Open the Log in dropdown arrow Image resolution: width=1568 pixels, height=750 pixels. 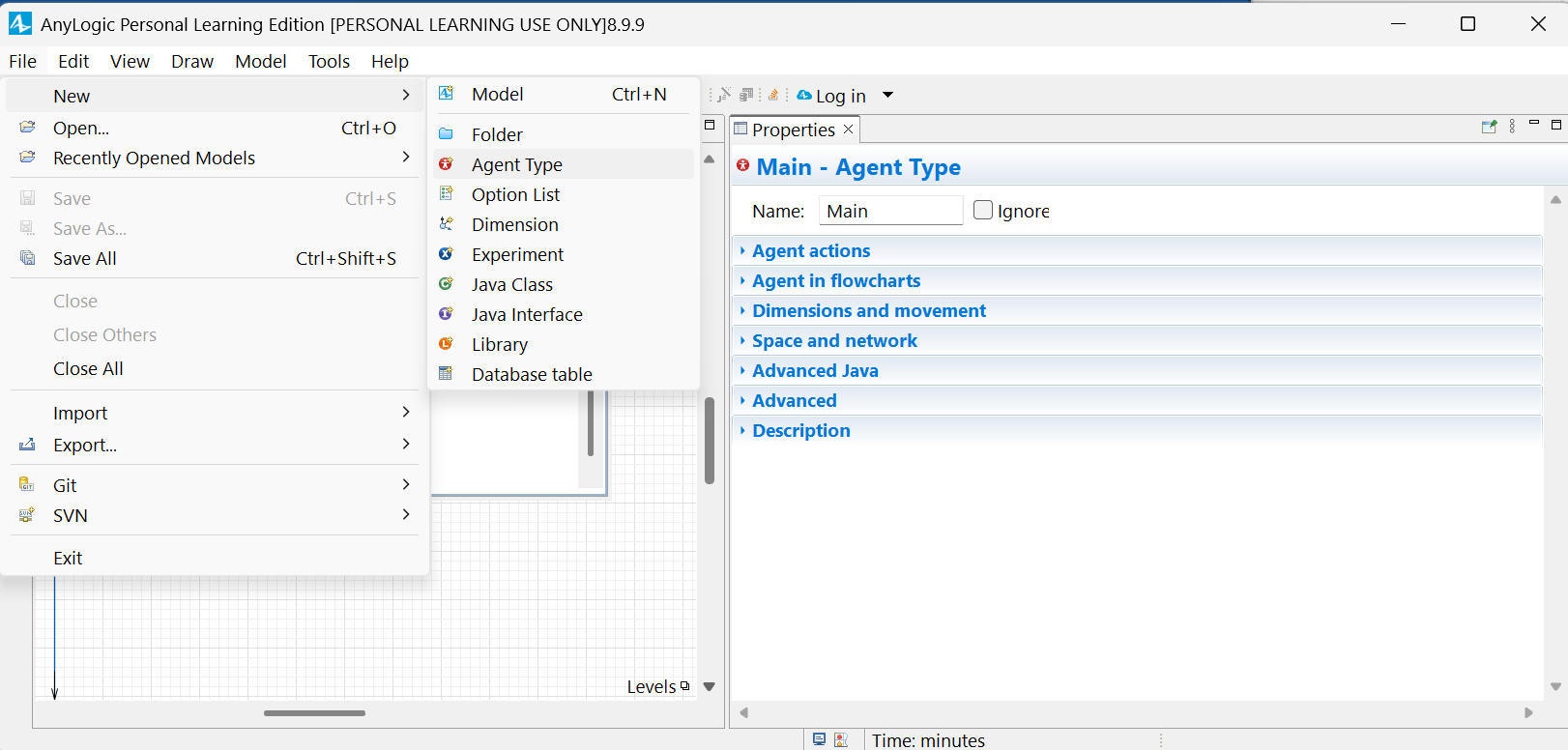(887, 95)
